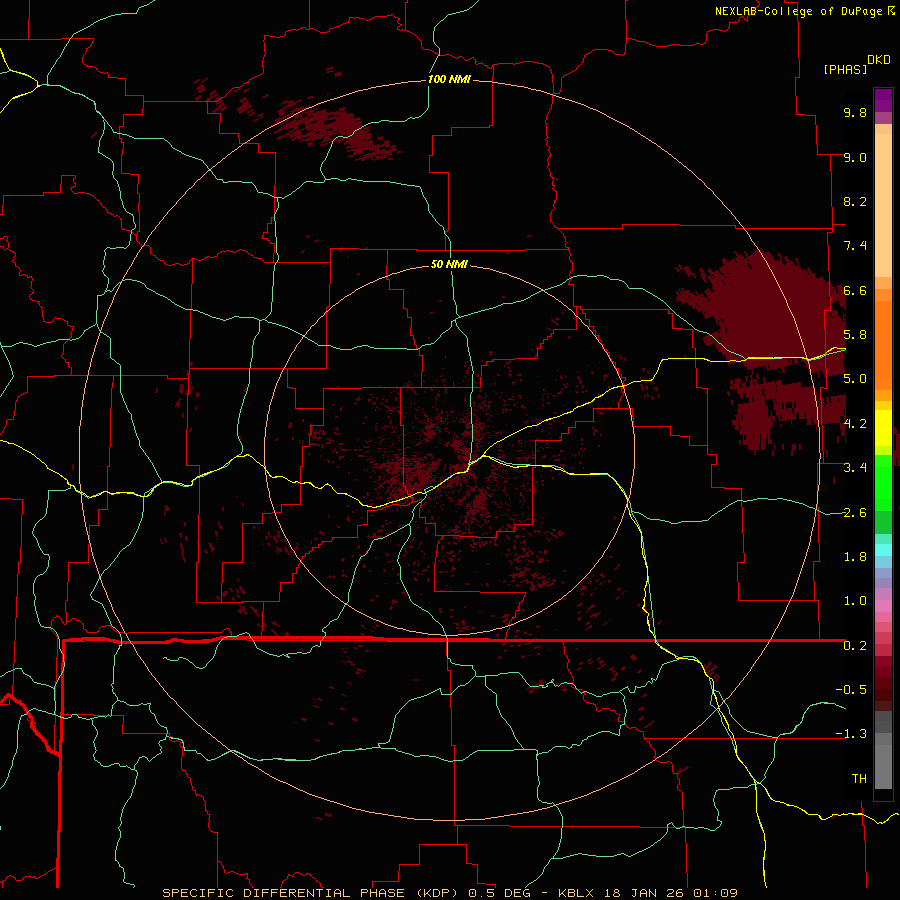Select the 9.8 value on the scale

click(x=855, y=112)
